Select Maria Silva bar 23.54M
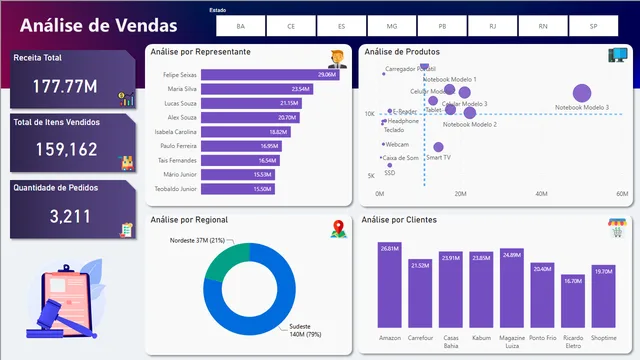Image resolution: width=640 pixels, height=360 pixels. 257,89
